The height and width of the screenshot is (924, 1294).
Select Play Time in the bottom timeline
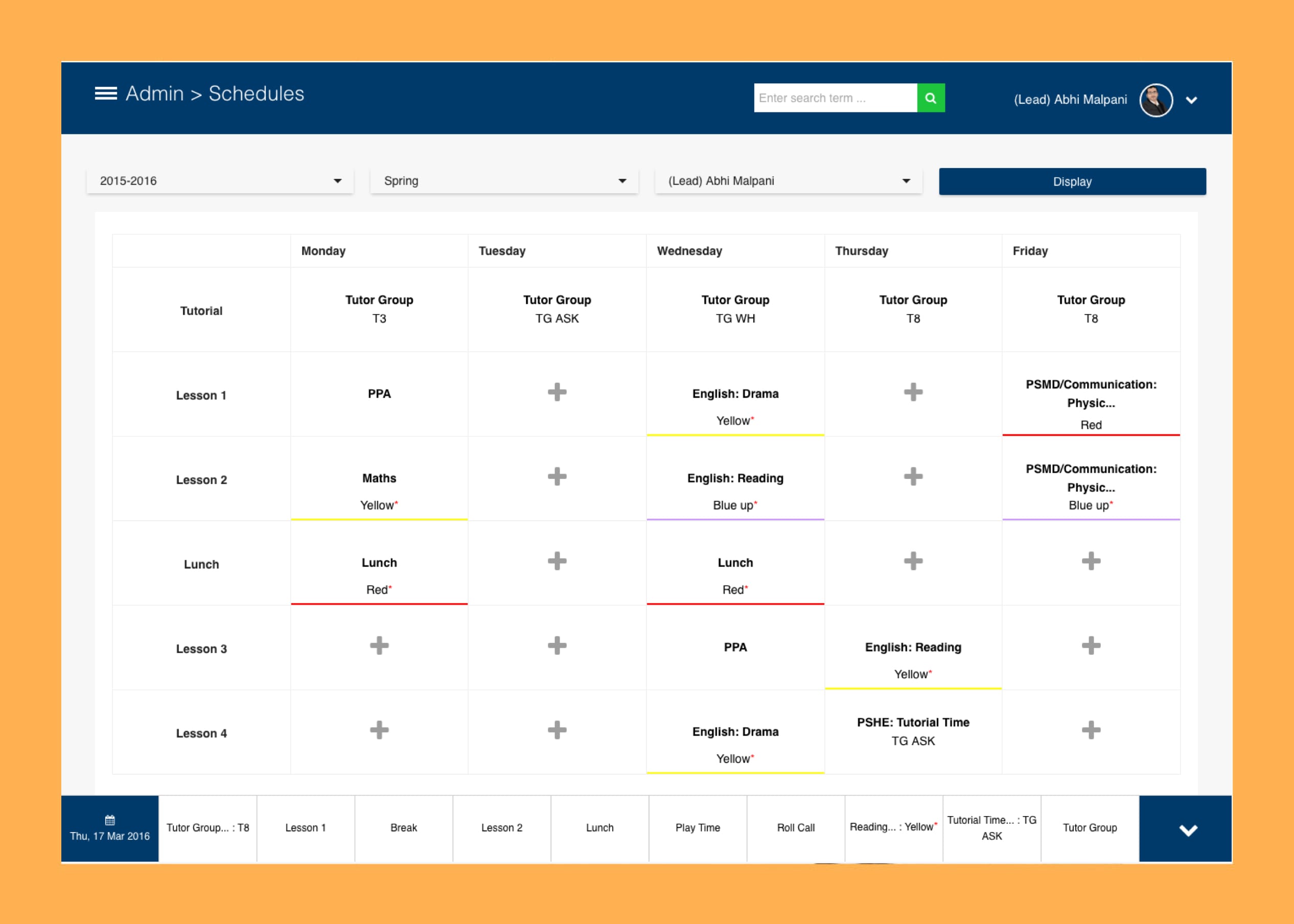[x=697, y=828]
